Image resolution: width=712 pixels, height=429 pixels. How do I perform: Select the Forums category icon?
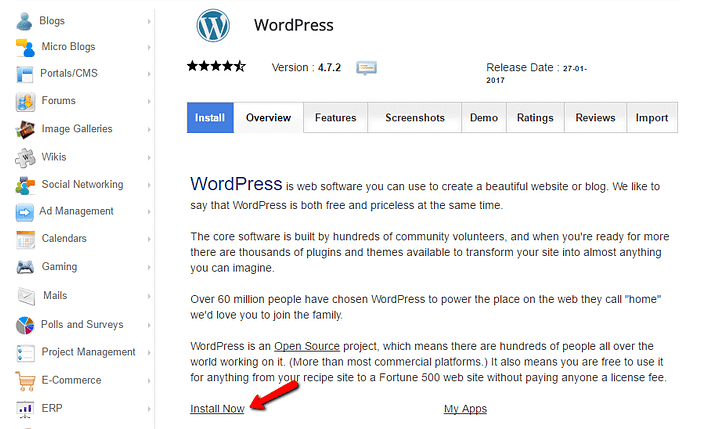coord(25,102)
